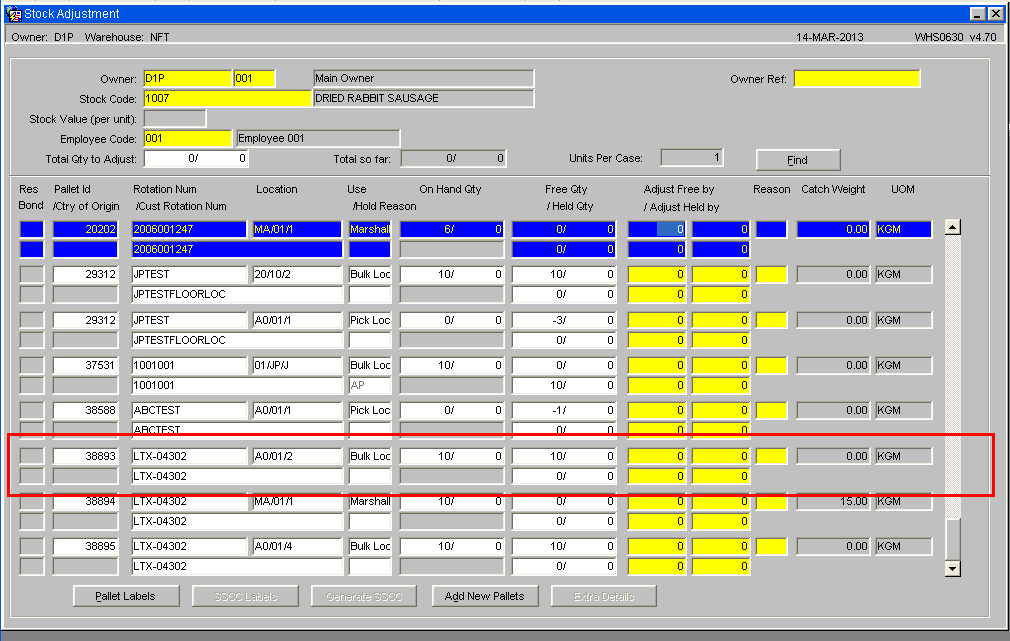The image size is (1010, 641).
Task: Select pallet Id 38894 cell
Action: [85, 501]
